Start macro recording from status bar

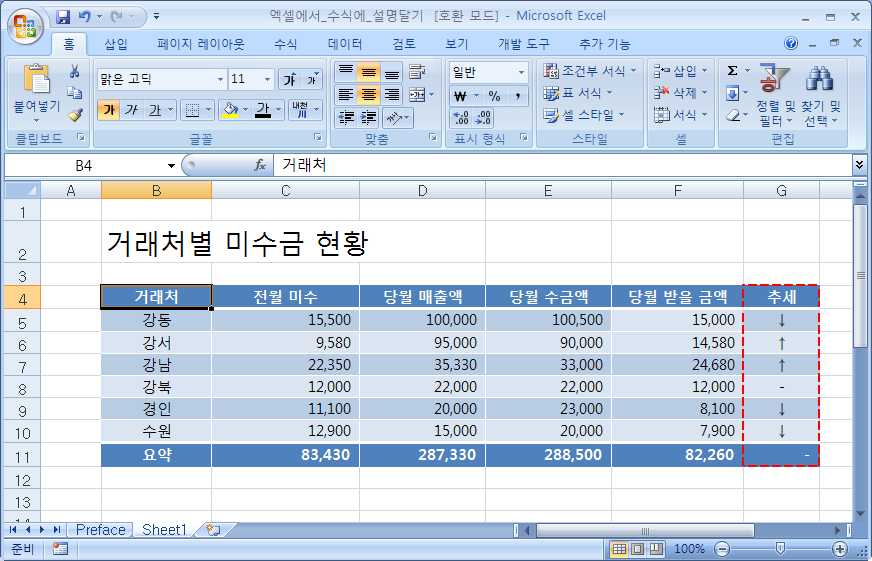(x=60, y=549)
